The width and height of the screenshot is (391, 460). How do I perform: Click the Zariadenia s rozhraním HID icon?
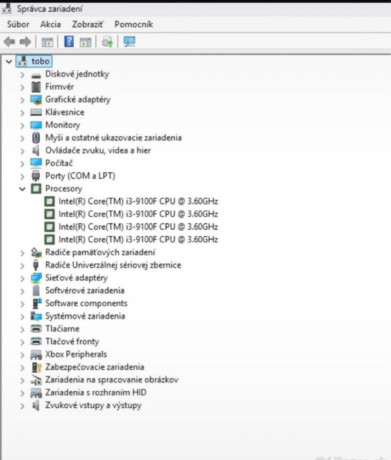coord(36,393)
